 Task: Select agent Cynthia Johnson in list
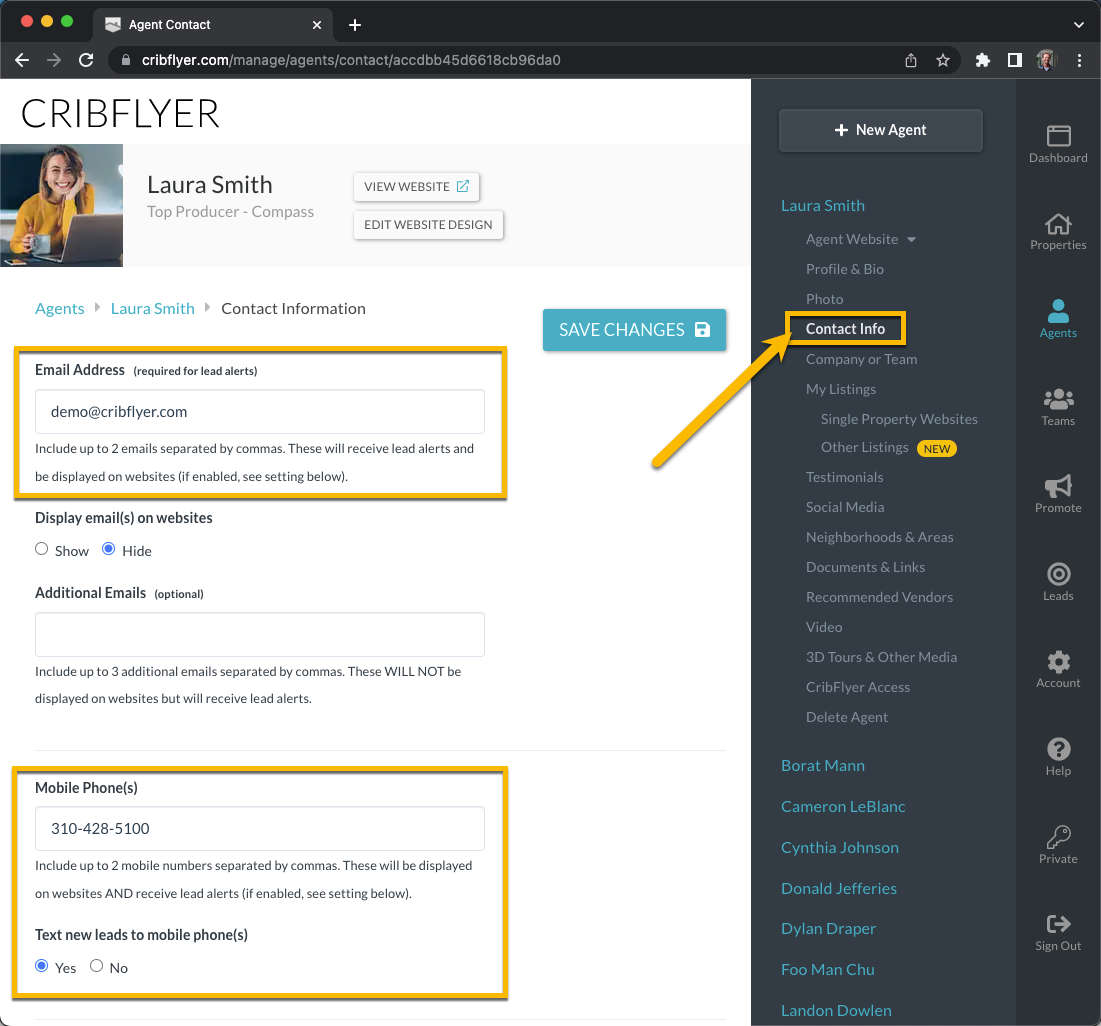pyautogui.click(x=840, y=848)
